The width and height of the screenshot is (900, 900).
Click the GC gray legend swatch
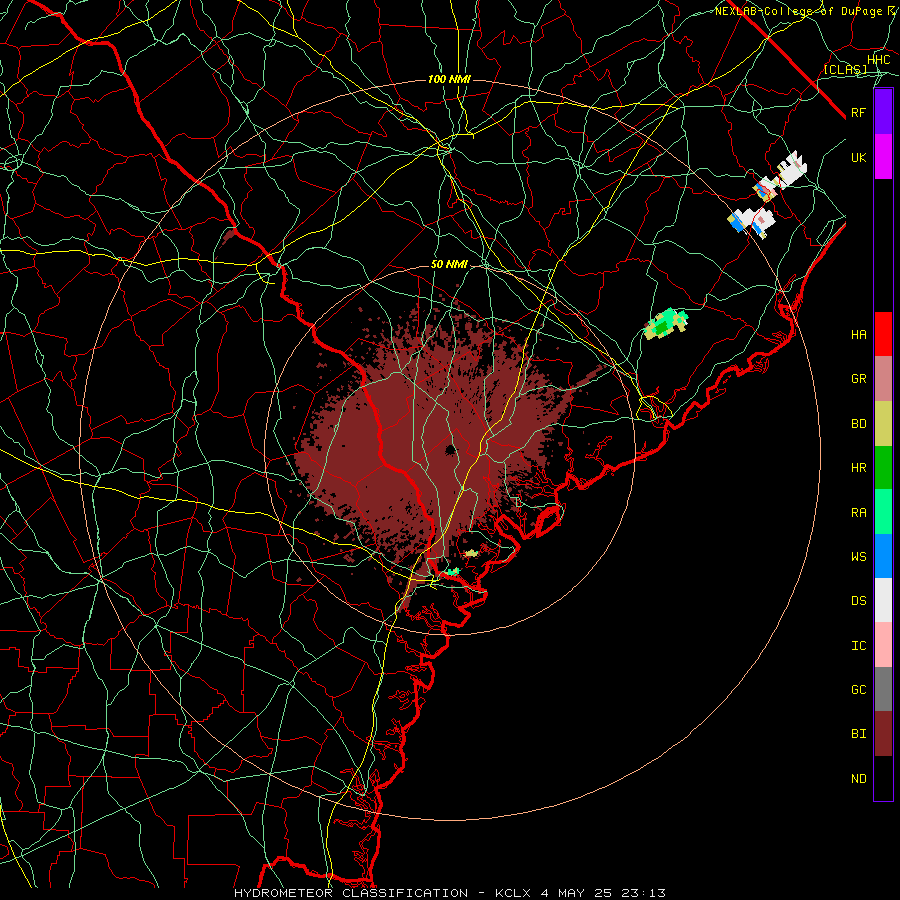point(883,689)
